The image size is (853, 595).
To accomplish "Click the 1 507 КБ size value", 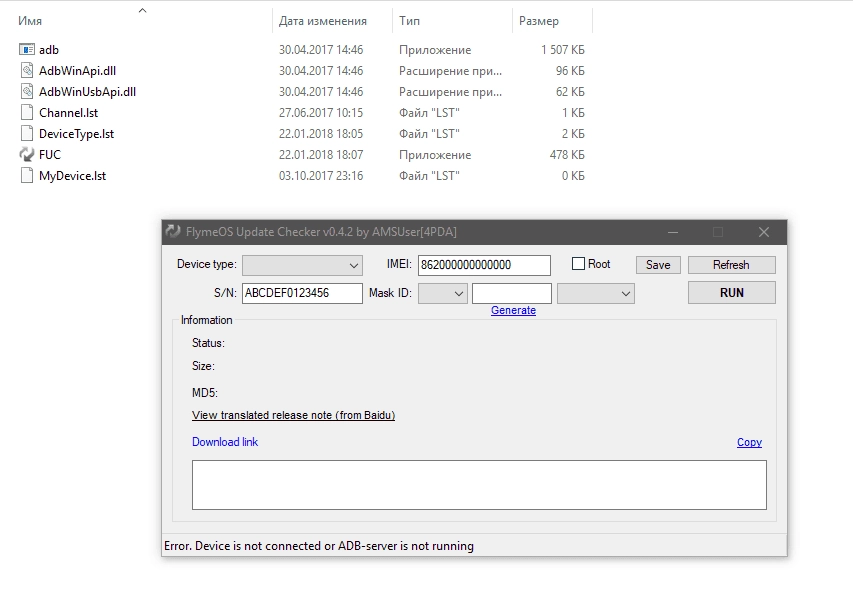I will coord(563,49).
